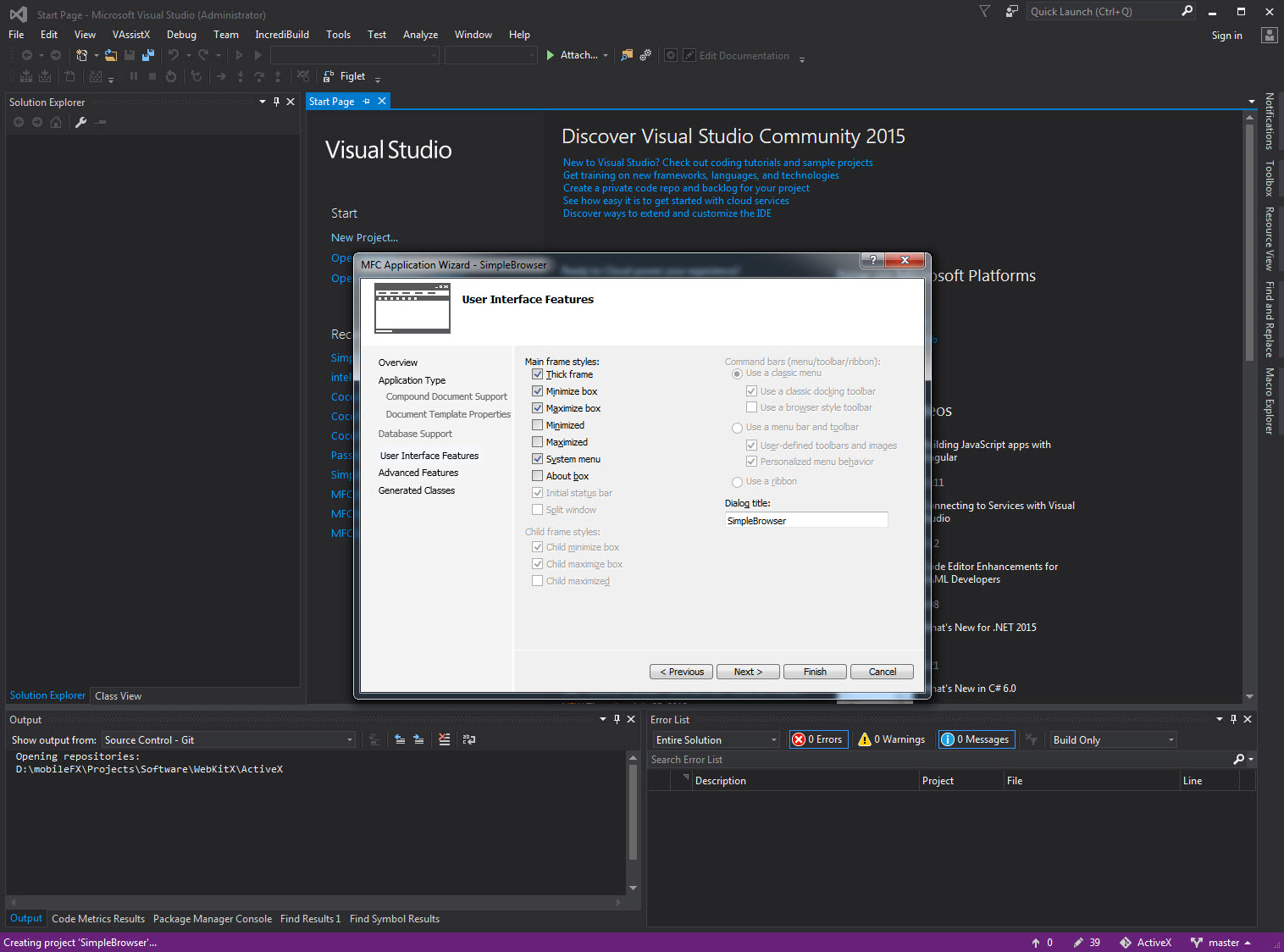The image size is (1284, 952).
Task: Click Previous in MFC wizard
Action: coord(682,672)
